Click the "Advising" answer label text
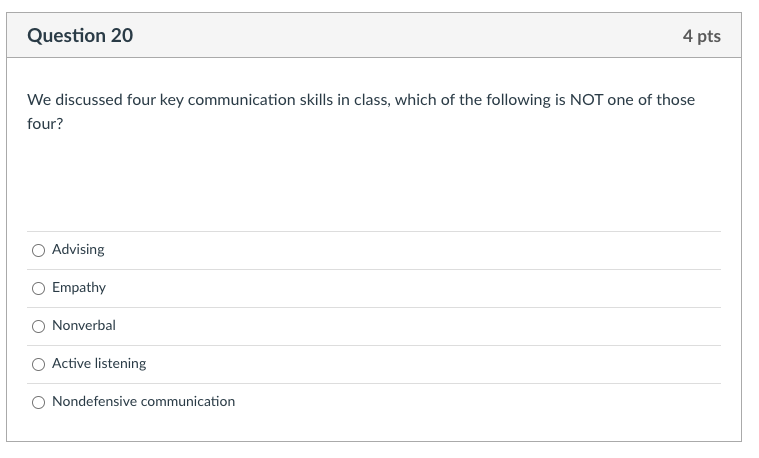The image size is (759, 458). click(78, 250)
